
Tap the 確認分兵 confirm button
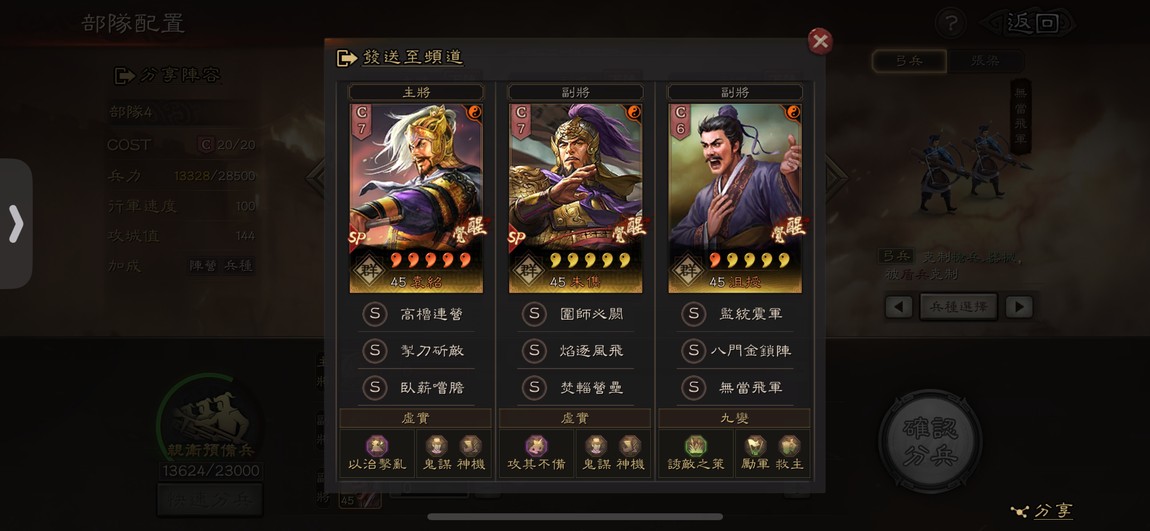coord(931,441)
